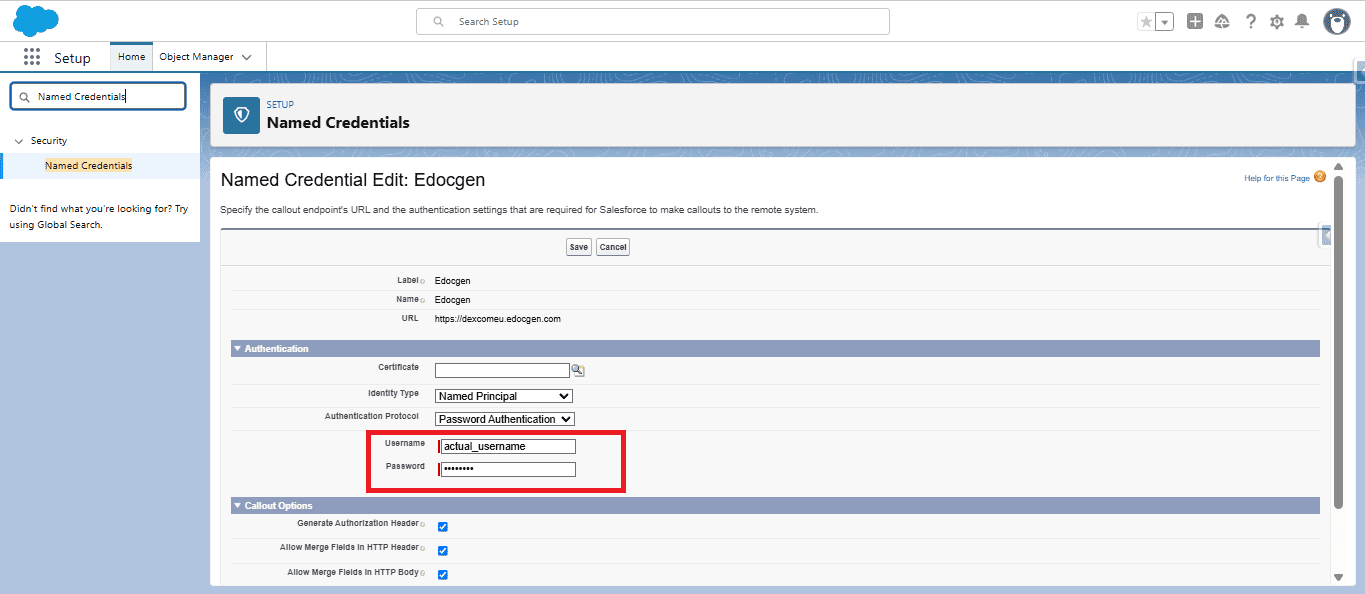
Task: Switch to the Object Manager tab
Action: 196,57
